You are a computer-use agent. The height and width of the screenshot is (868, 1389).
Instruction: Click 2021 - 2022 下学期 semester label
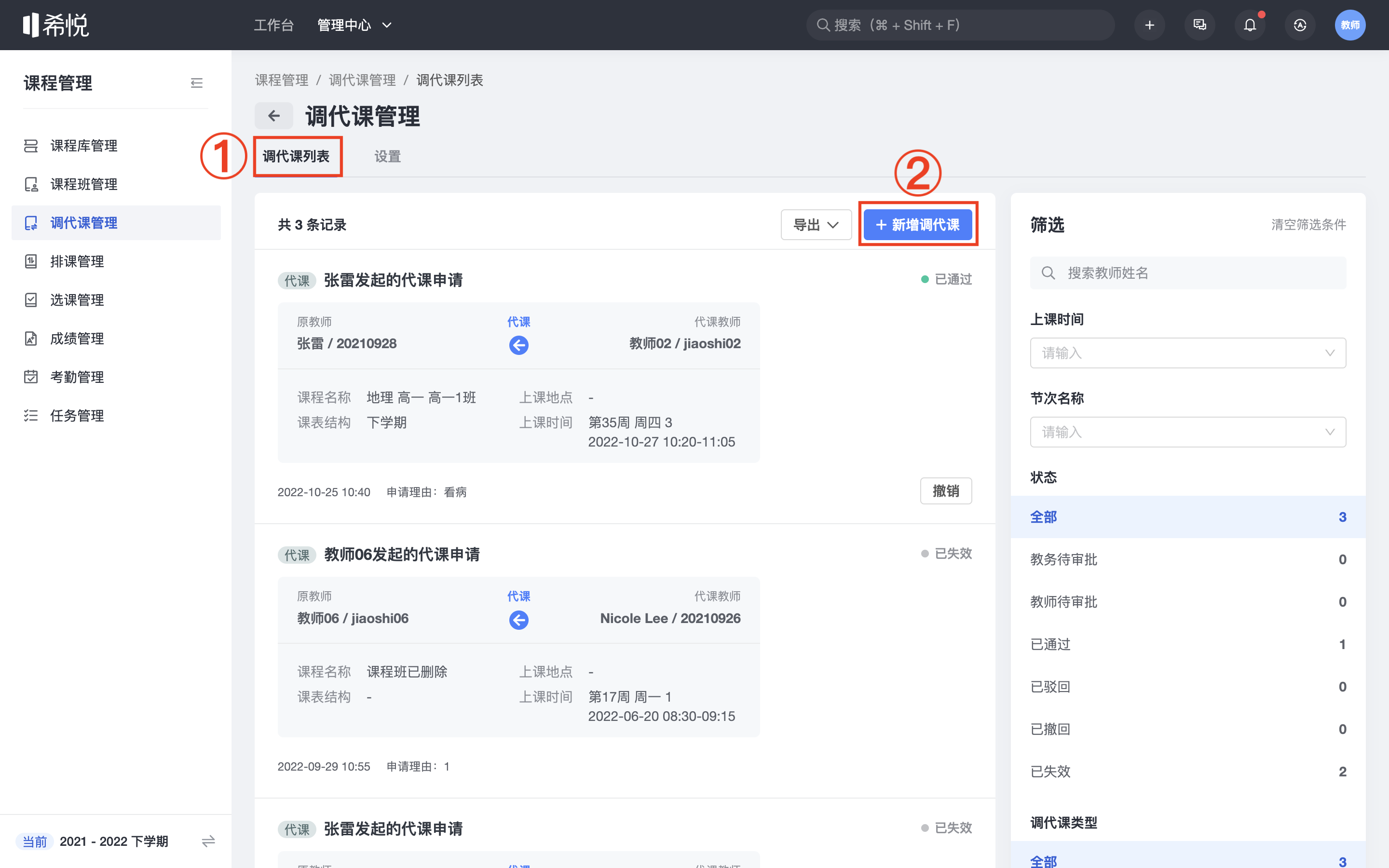tap(114, 841)
